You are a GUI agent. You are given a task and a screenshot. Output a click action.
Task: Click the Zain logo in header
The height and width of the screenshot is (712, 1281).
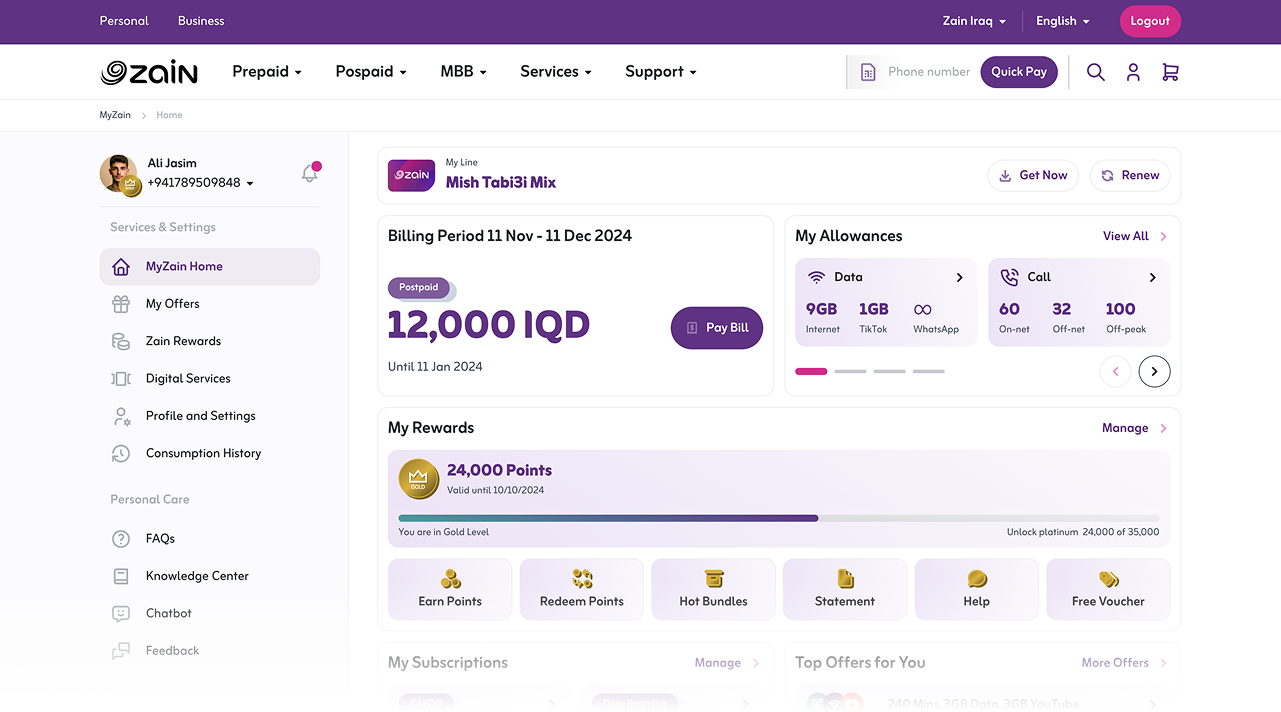click(149, 72)
